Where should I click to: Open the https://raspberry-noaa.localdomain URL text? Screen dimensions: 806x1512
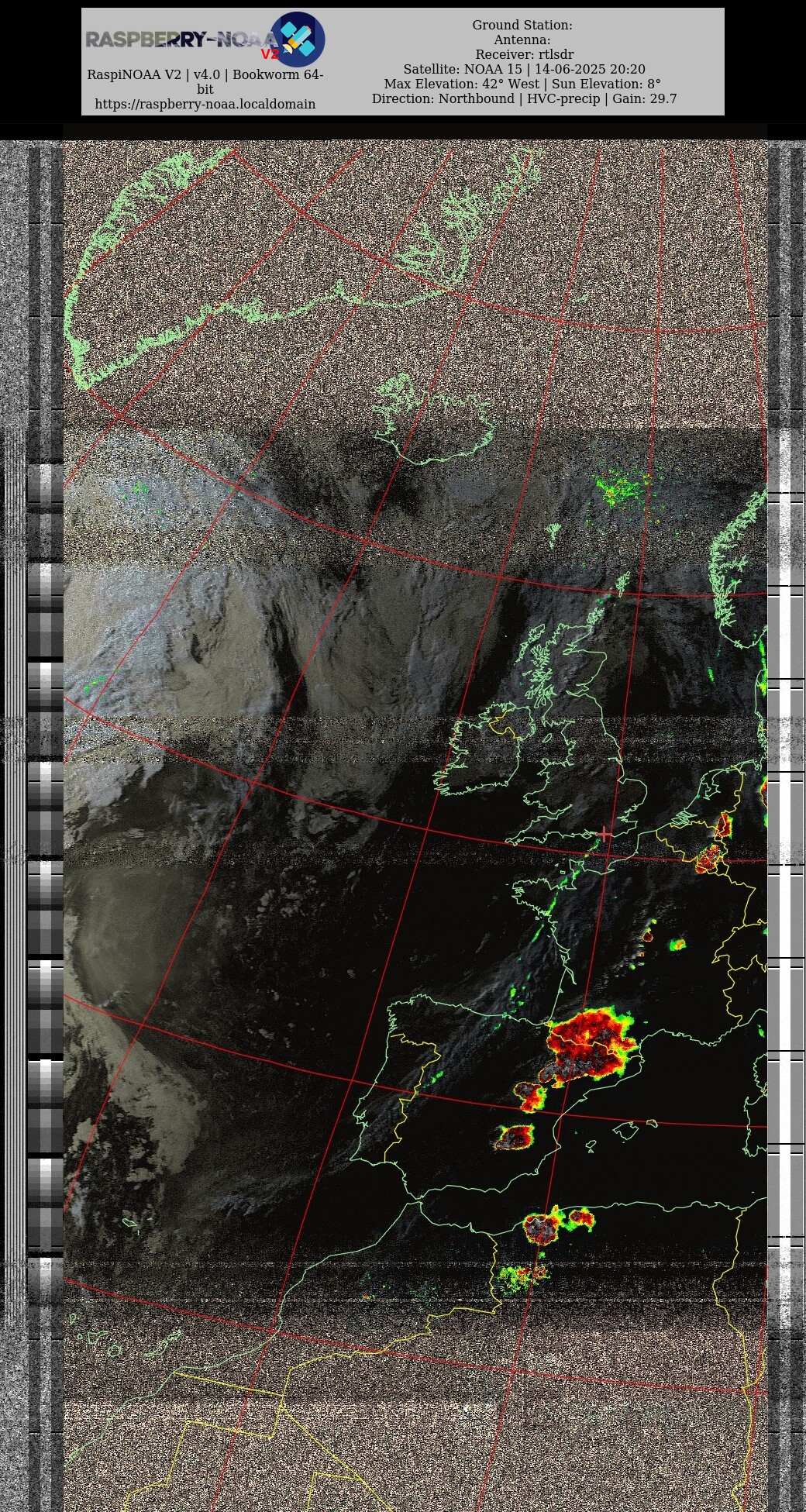coord(205,104)
